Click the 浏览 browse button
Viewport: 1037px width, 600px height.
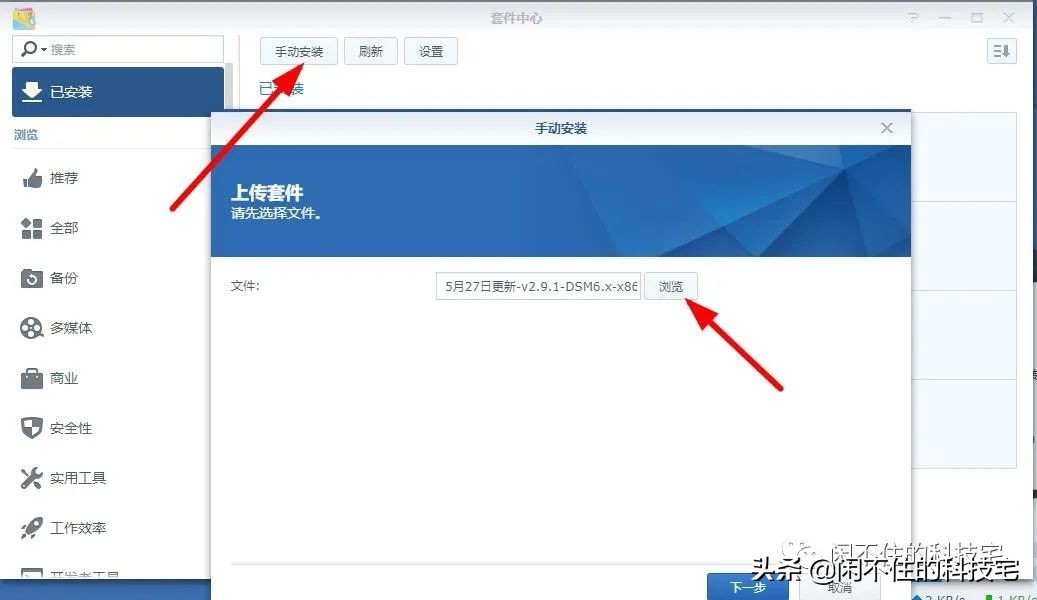click(x=670, y=286)
